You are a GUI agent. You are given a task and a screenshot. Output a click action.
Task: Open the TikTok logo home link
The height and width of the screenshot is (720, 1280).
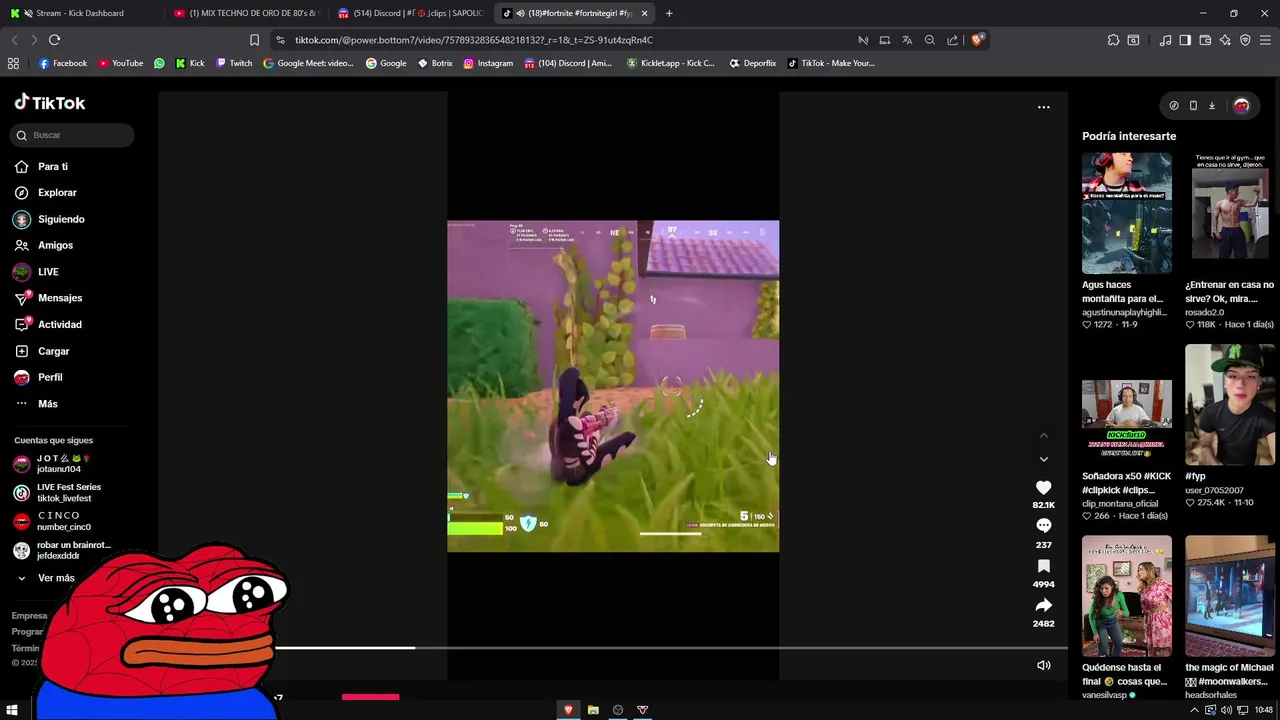(50, 103)
